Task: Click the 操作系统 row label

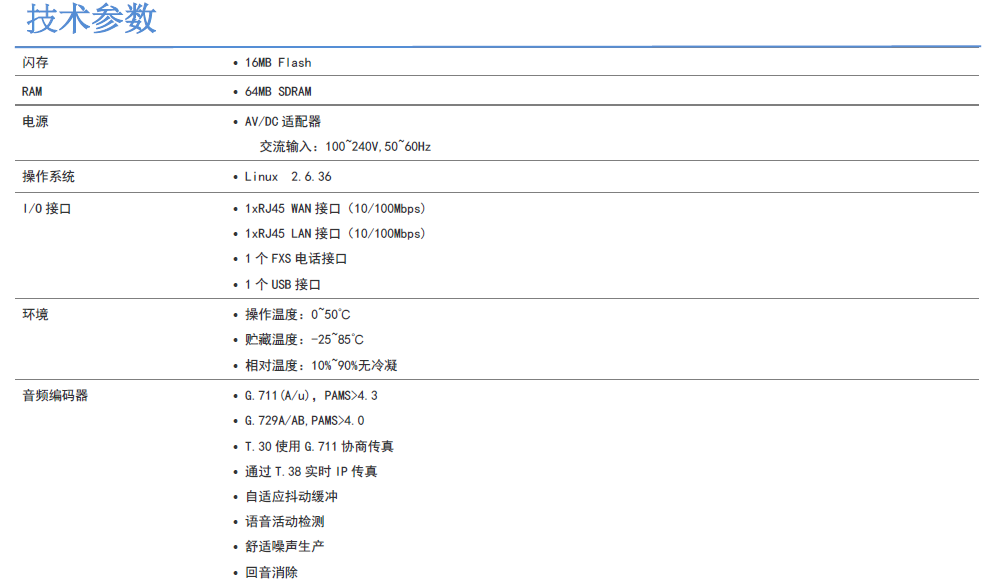Action: click(x=49, y=177)
